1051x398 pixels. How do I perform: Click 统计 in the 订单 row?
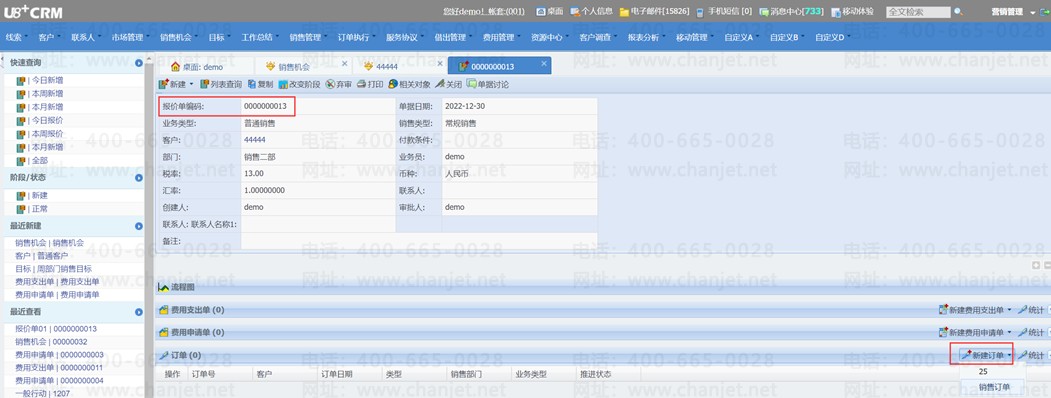click(1031, 355)
